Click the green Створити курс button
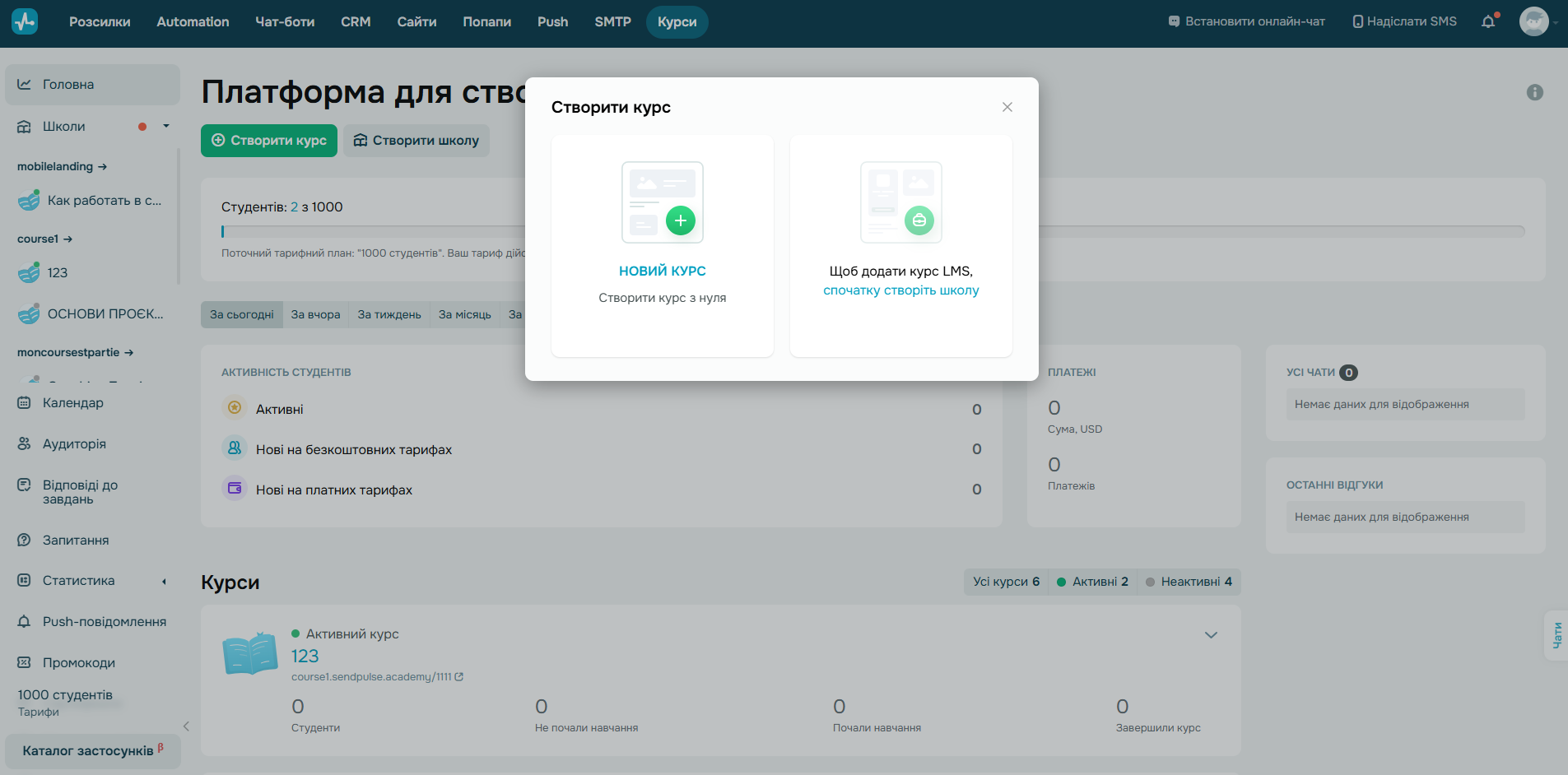Screen dimensions: 1568x775 pos(269,141)
